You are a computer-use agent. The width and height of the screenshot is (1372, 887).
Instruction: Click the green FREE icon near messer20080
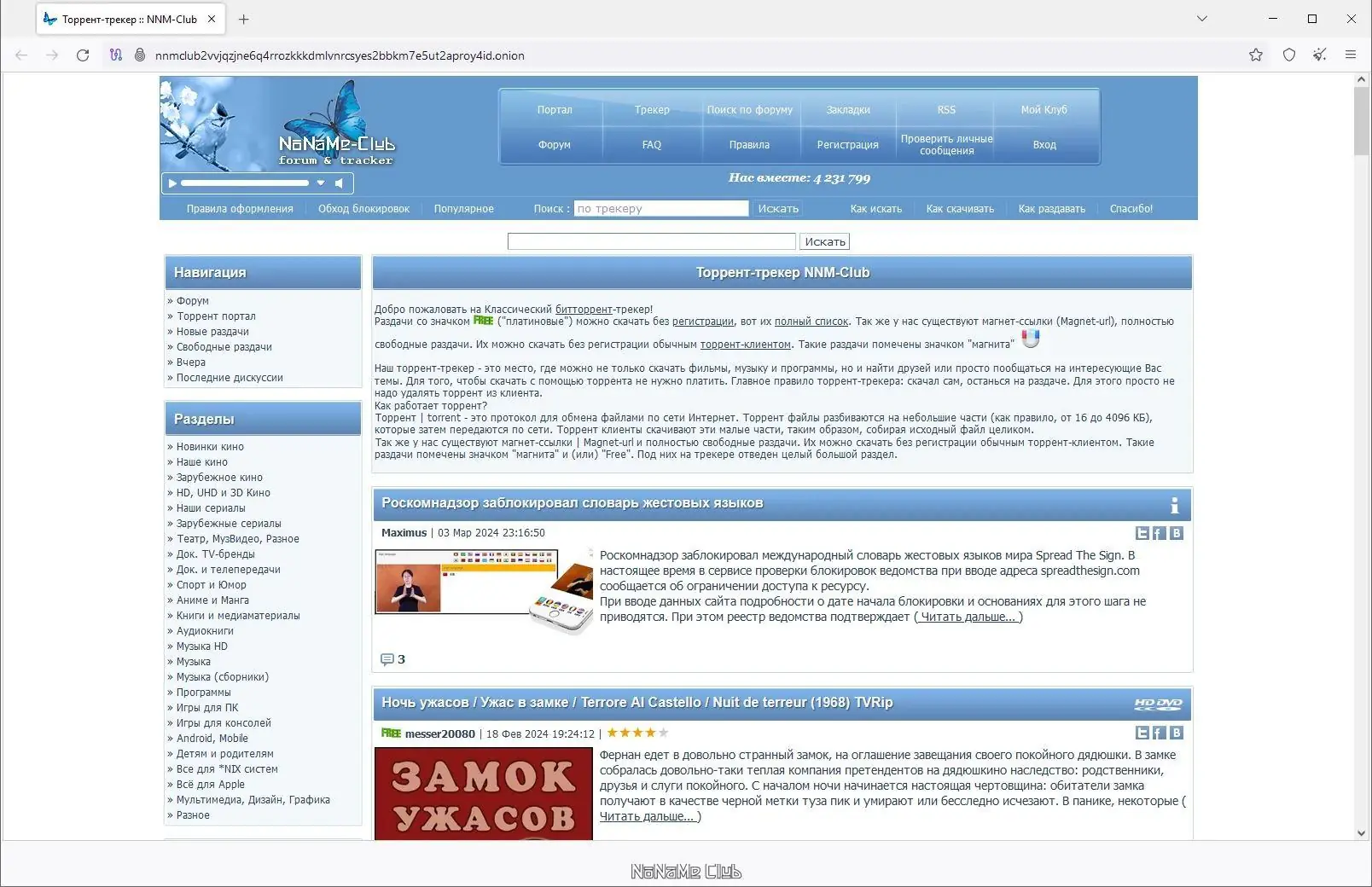coord(389,733)
